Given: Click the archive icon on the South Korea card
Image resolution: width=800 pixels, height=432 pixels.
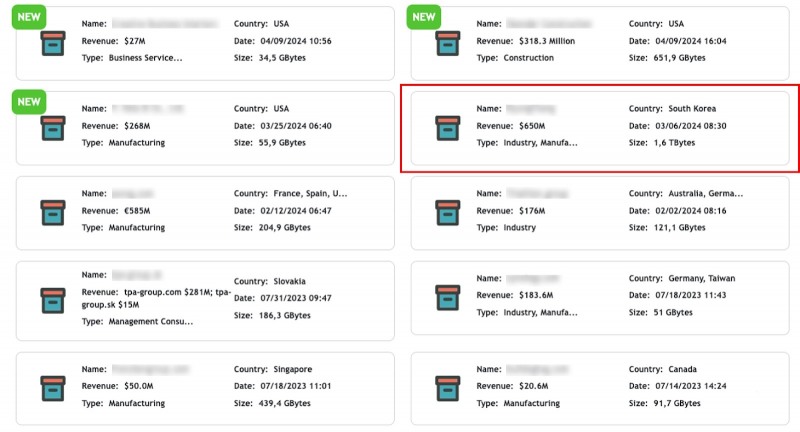Looking at the screenshot, I should click(x=447, y=127).
